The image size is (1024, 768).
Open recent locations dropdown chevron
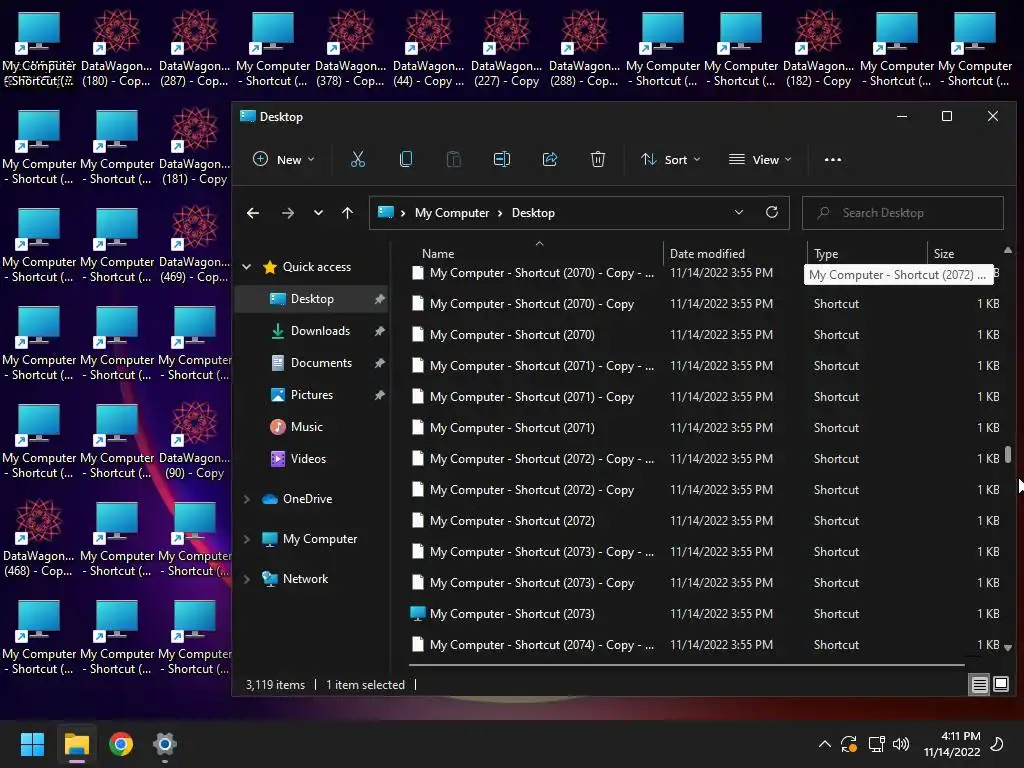[x=318, y=213]
